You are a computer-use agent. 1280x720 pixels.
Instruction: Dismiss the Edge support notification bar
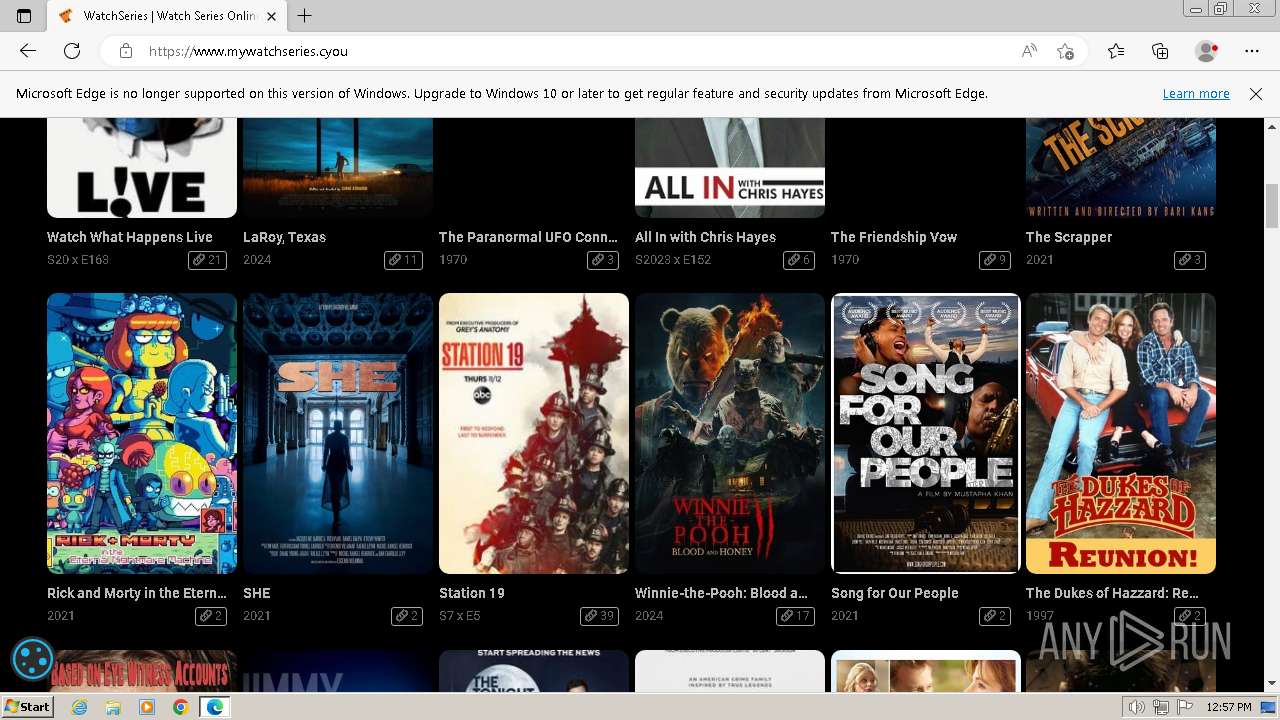1256,94
